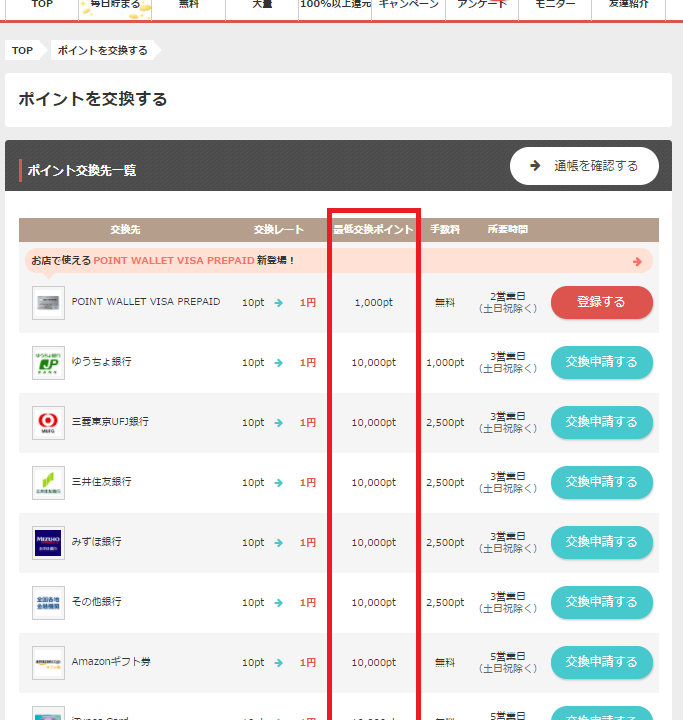Click the ポイントを交換する breadcrumb

[102, 51]
